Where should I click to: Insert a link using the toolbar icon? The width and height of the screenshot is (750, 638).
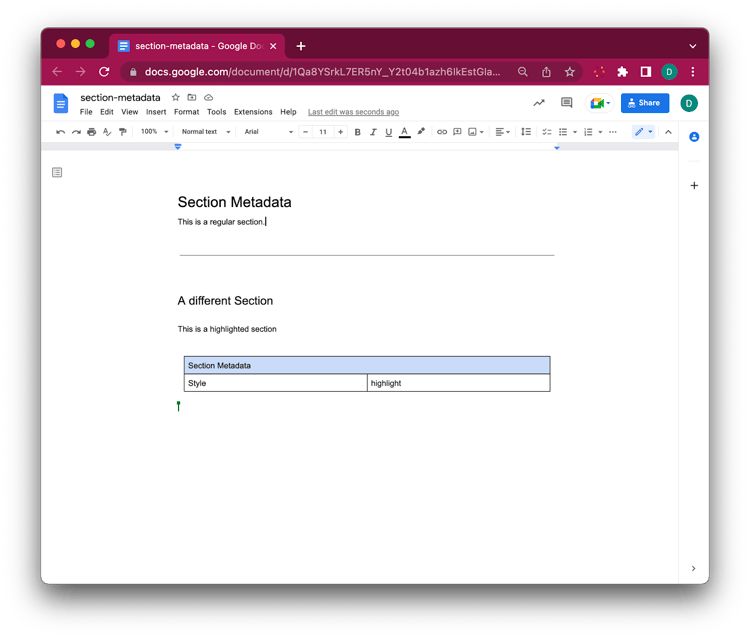(x=442, y=132)
